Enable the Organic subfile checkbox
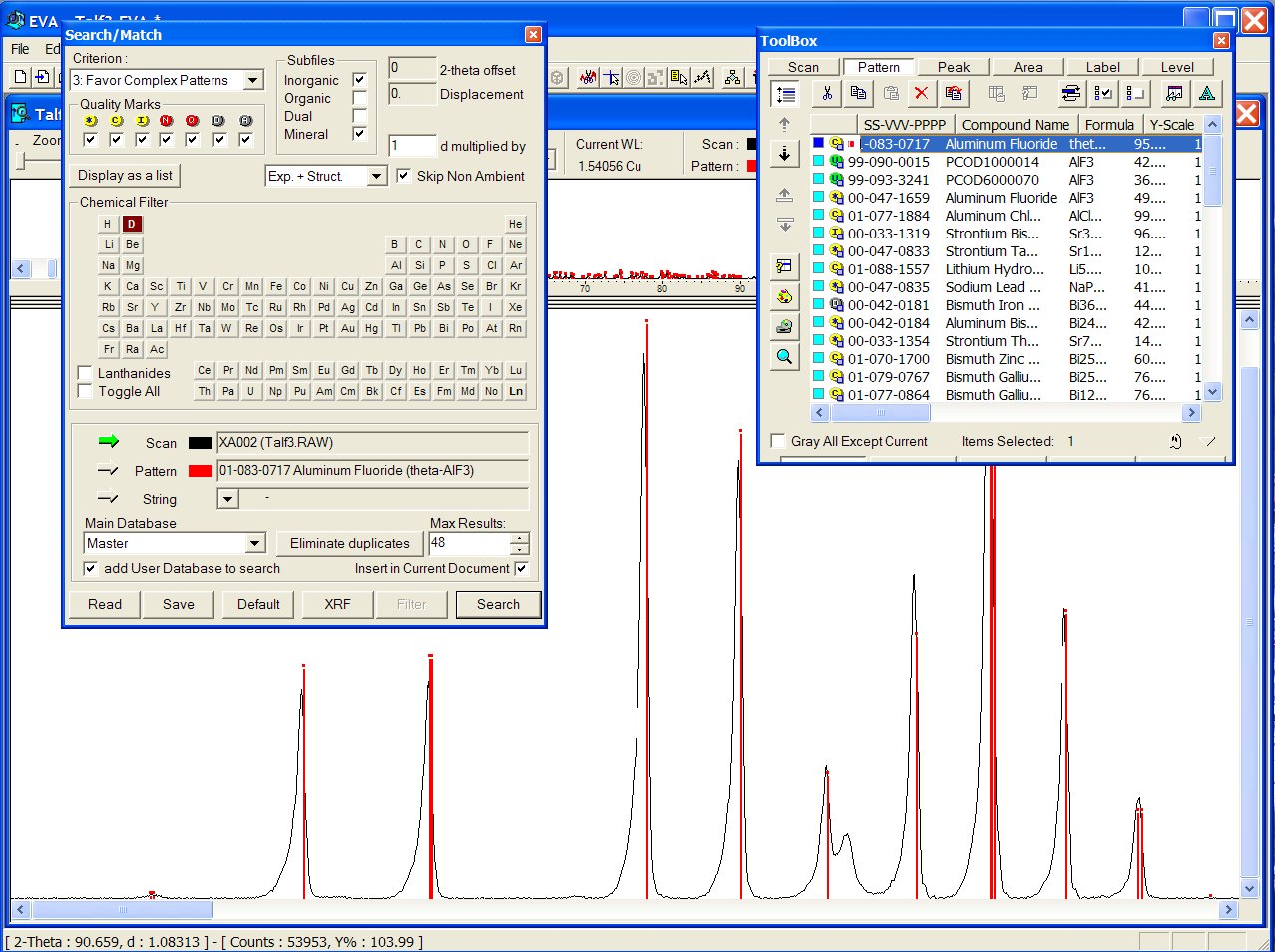Image resolution: width=1275 pixels, height=952 pixels. point(359,98)
